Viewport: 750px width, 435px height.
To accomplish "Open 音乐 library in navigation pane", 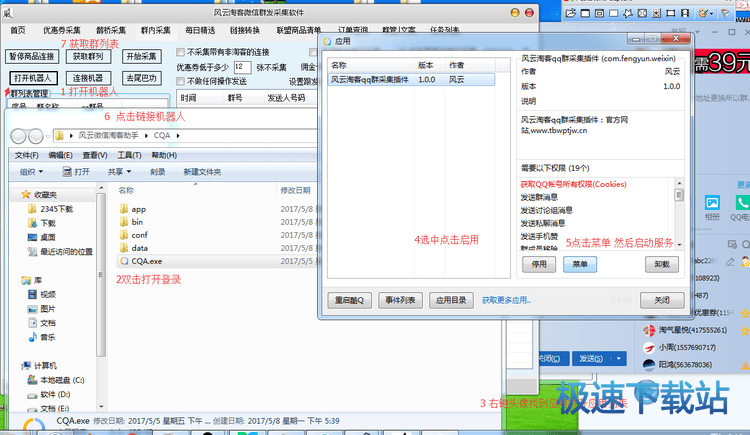I will [x=48, y=338].
